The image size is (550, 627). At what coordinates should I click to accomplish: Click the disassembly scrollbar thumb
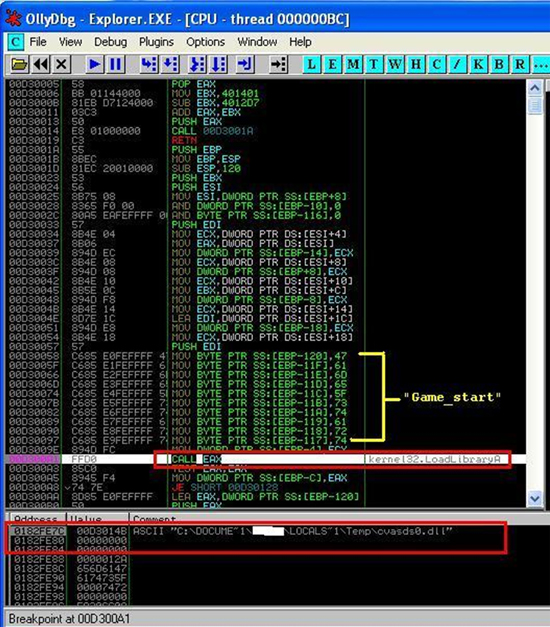click(x=535, y=105)
